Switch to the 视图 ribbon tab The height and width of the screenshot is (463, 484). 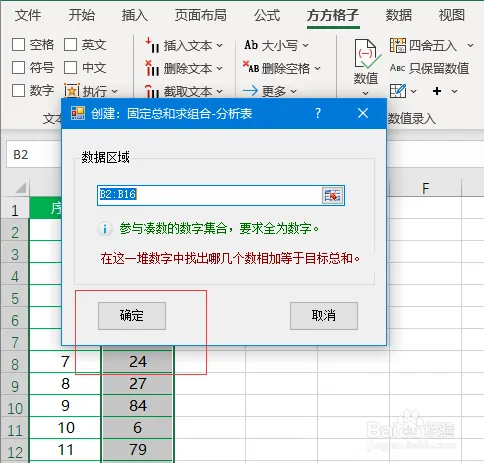(x=452, y=15)
